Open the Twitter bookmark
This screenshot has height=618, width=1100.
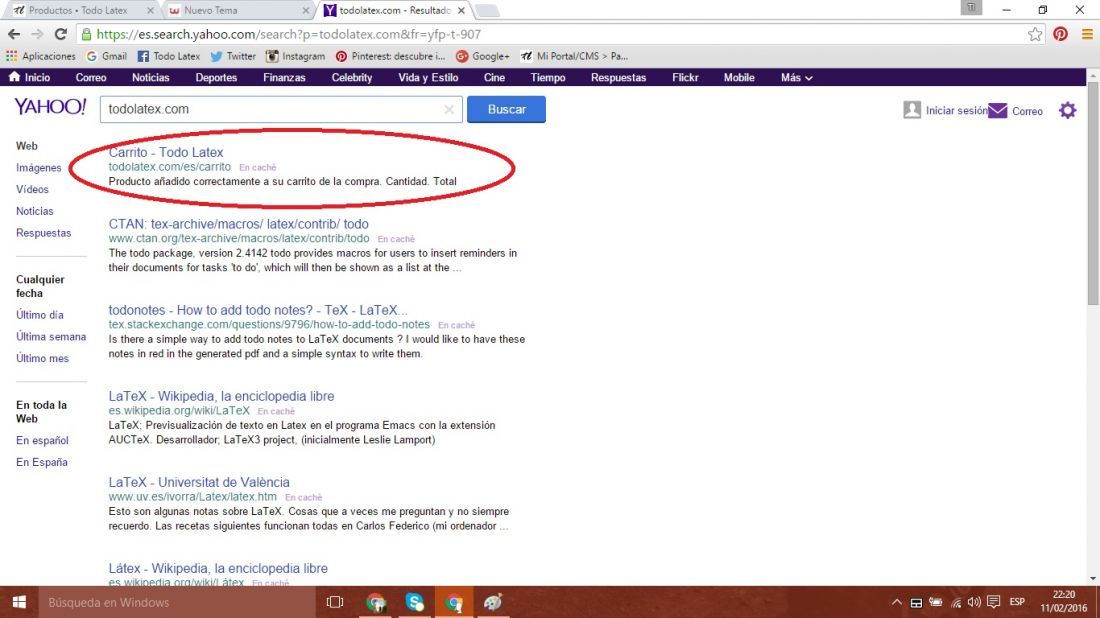coord(234,56)
